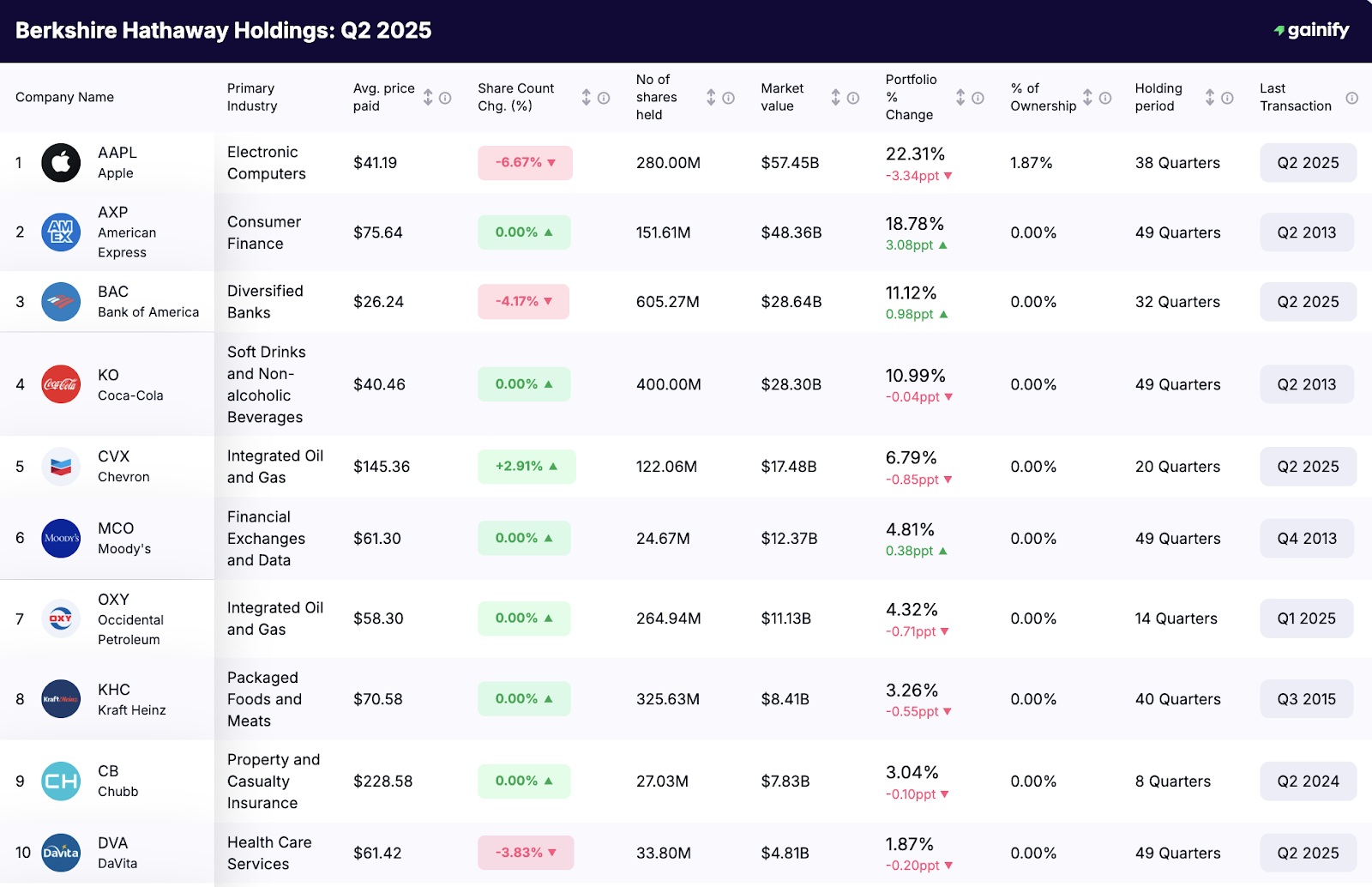
Task: Click the Kraft Heinz logo
Action: (x=61, y=699)
